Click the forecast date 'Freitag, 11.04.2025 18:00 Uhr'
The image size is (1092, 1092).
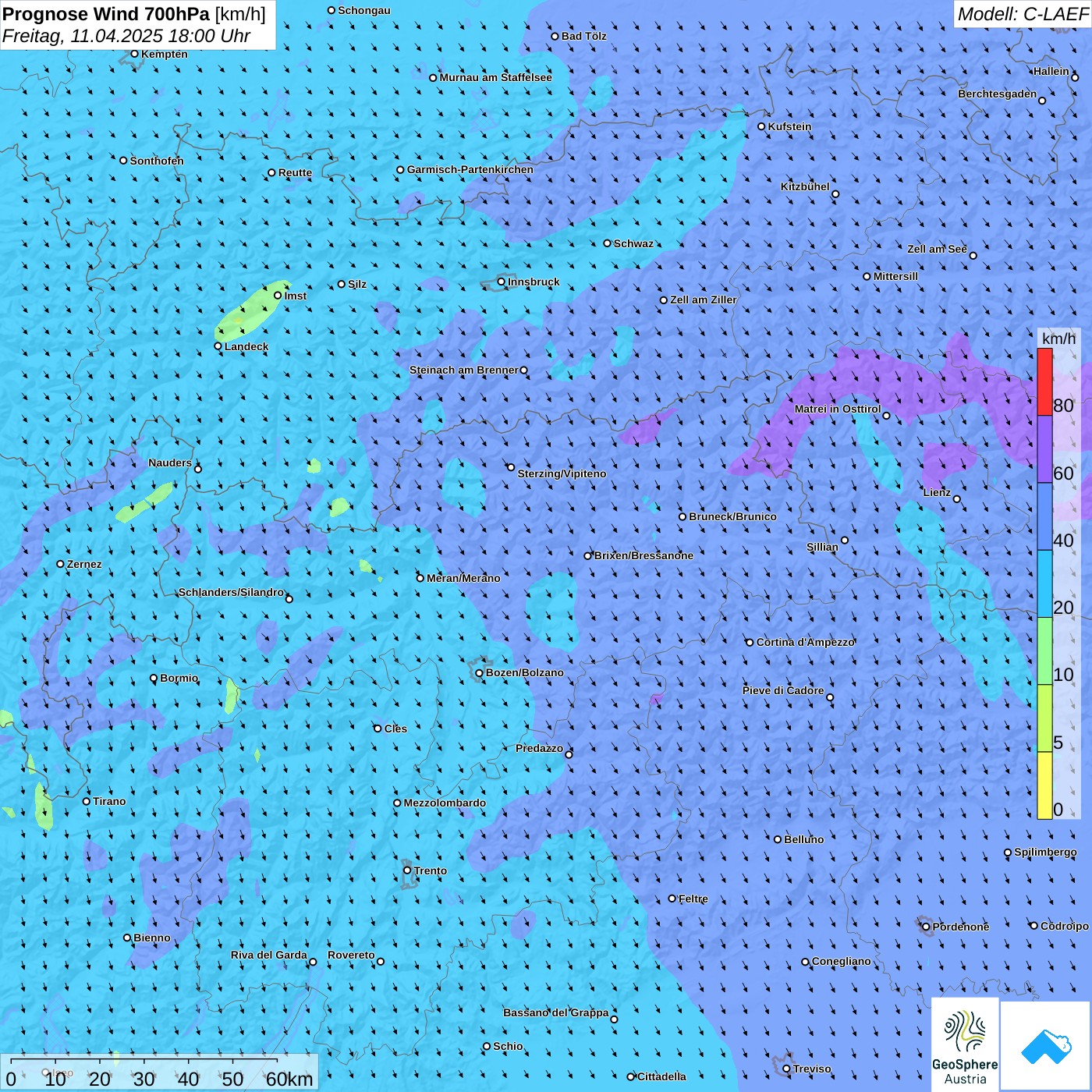click(x=126, y=36)
